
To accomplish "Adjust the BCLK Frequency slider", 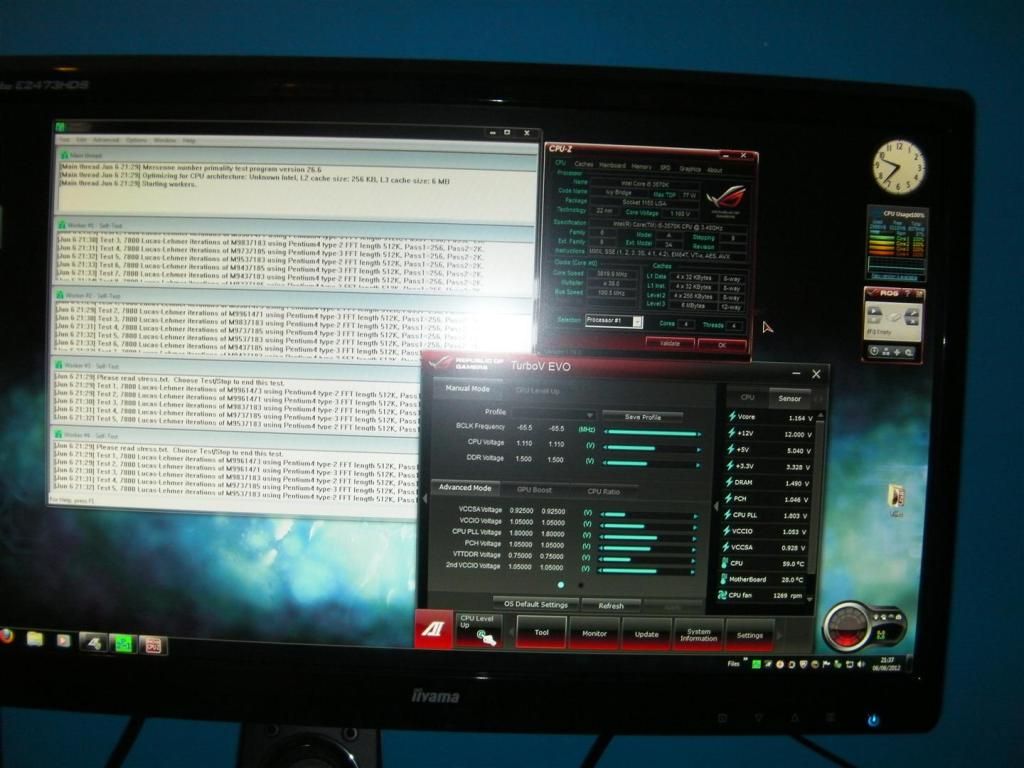I will click(651, 432).
